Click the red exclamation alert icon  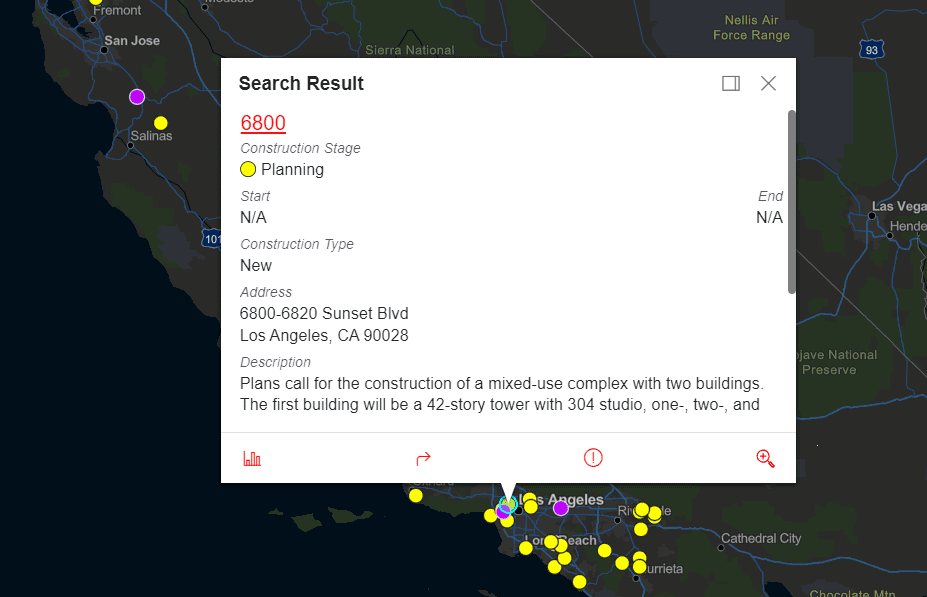pos(593,458)
